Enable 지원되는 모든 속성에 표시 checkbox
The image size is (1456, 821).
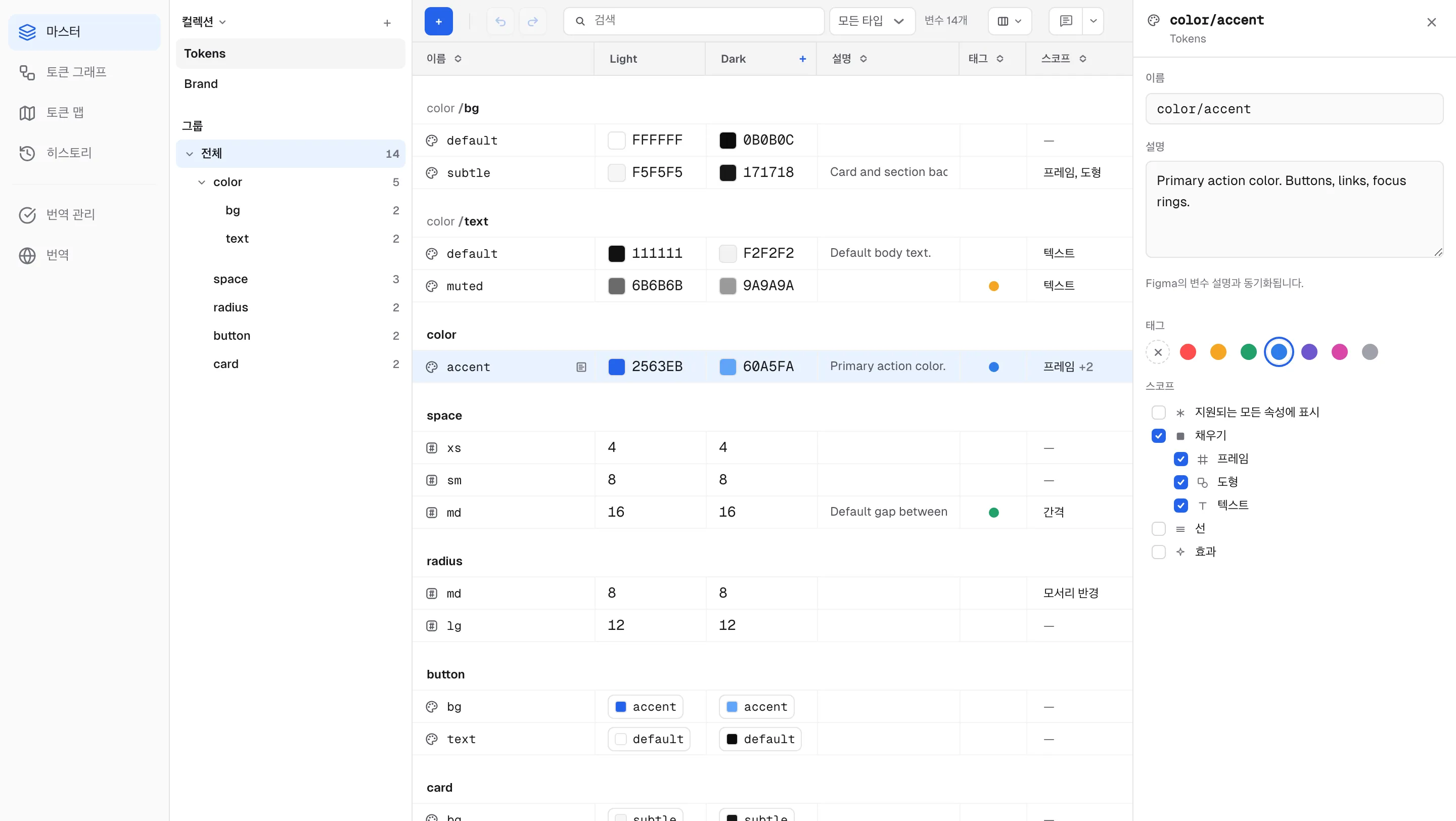(1159, 413)
